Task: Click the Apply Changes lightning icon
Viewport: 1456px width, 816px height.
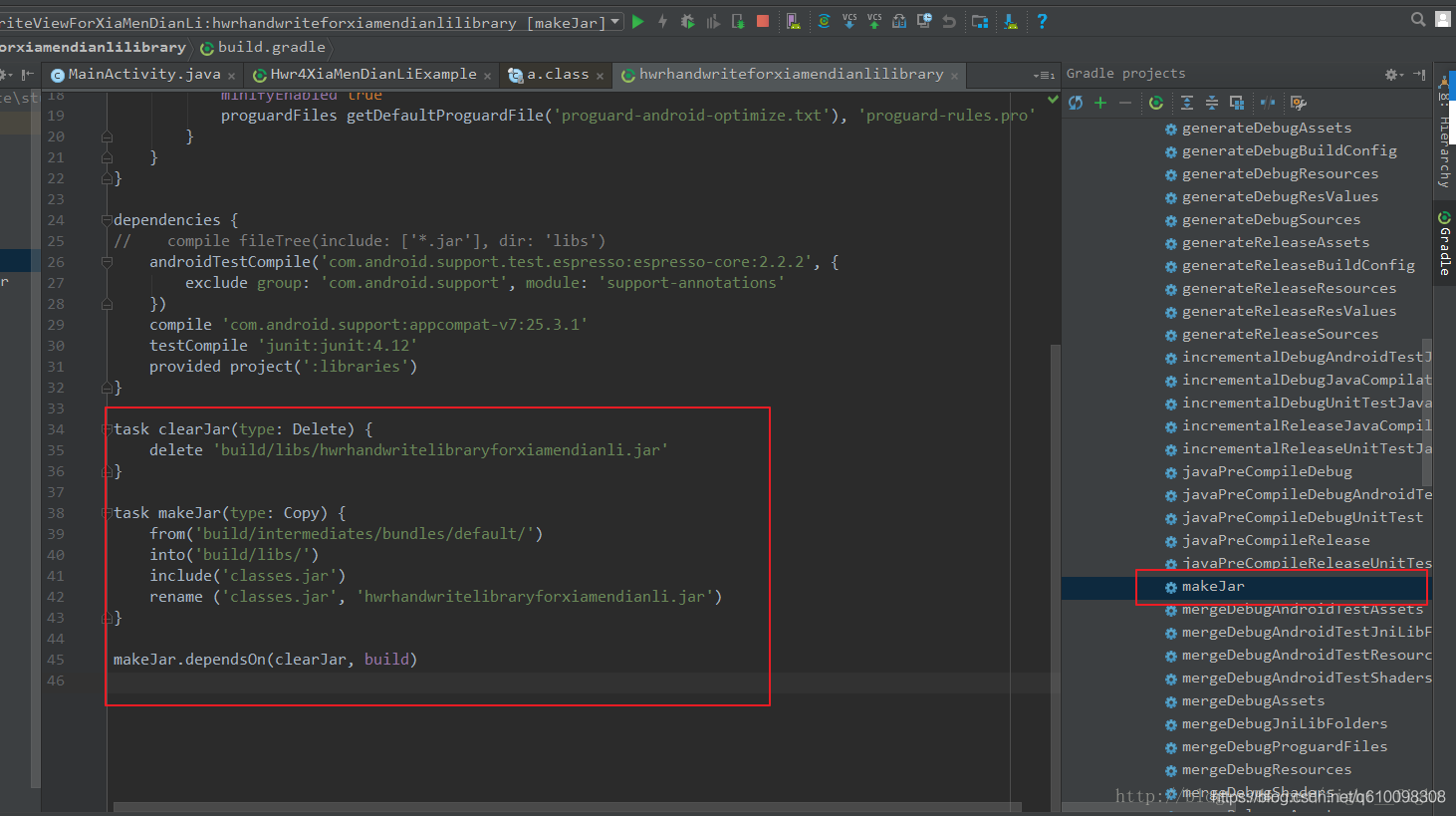Action: (663, 21)
